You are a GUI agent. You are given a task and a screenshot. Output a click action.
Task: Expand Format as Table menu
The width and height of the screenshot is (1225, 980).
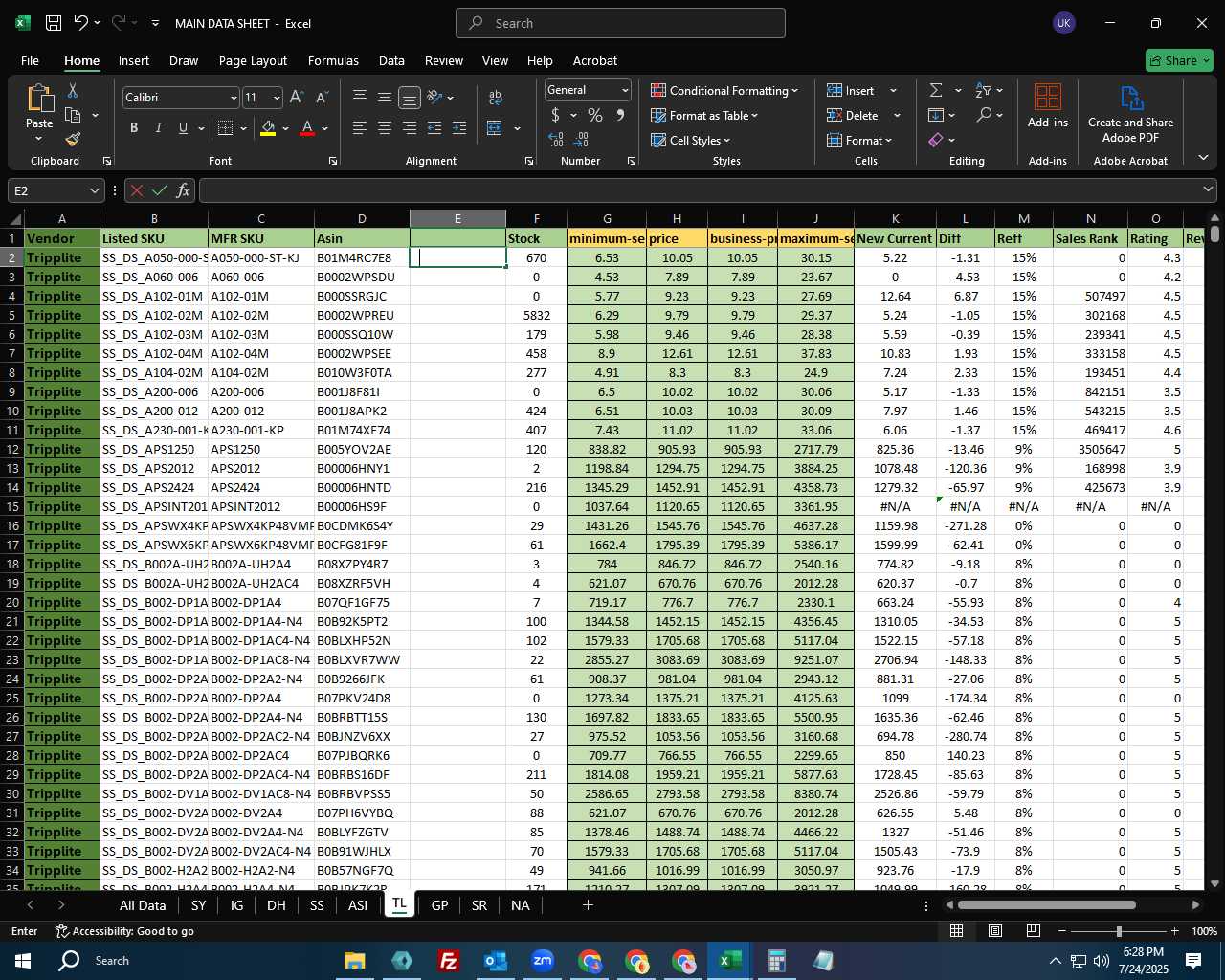(x=704, y=115)
